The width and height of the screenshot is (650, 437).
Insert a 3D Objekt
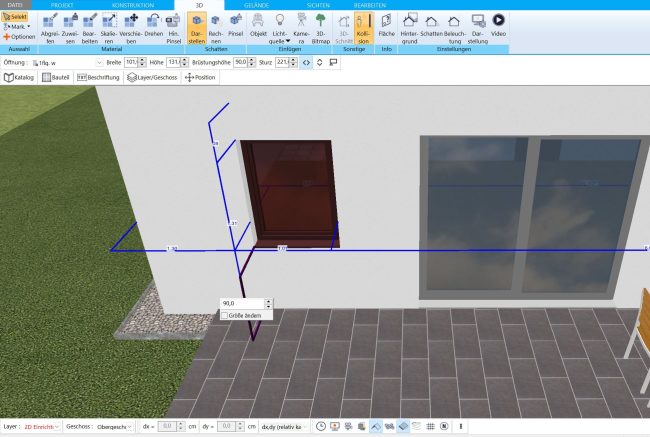(258, 25)
